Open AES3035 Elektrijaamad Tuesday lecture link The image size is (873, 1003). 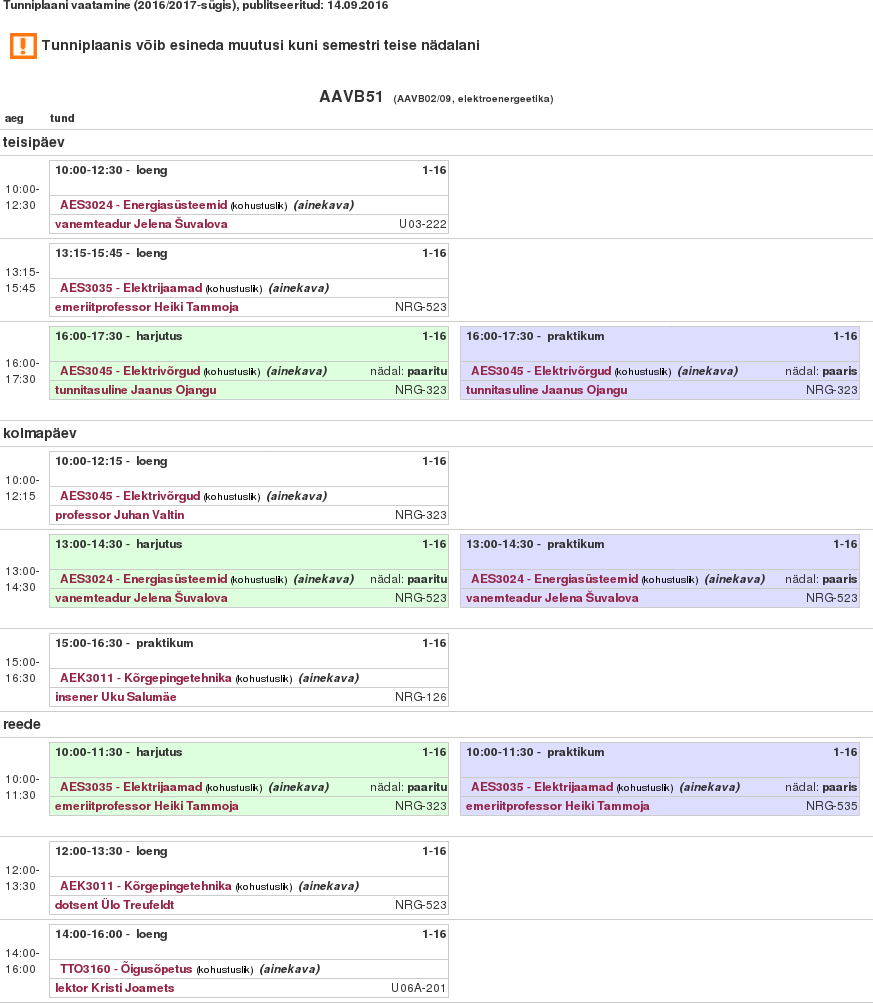click(131, 288)
